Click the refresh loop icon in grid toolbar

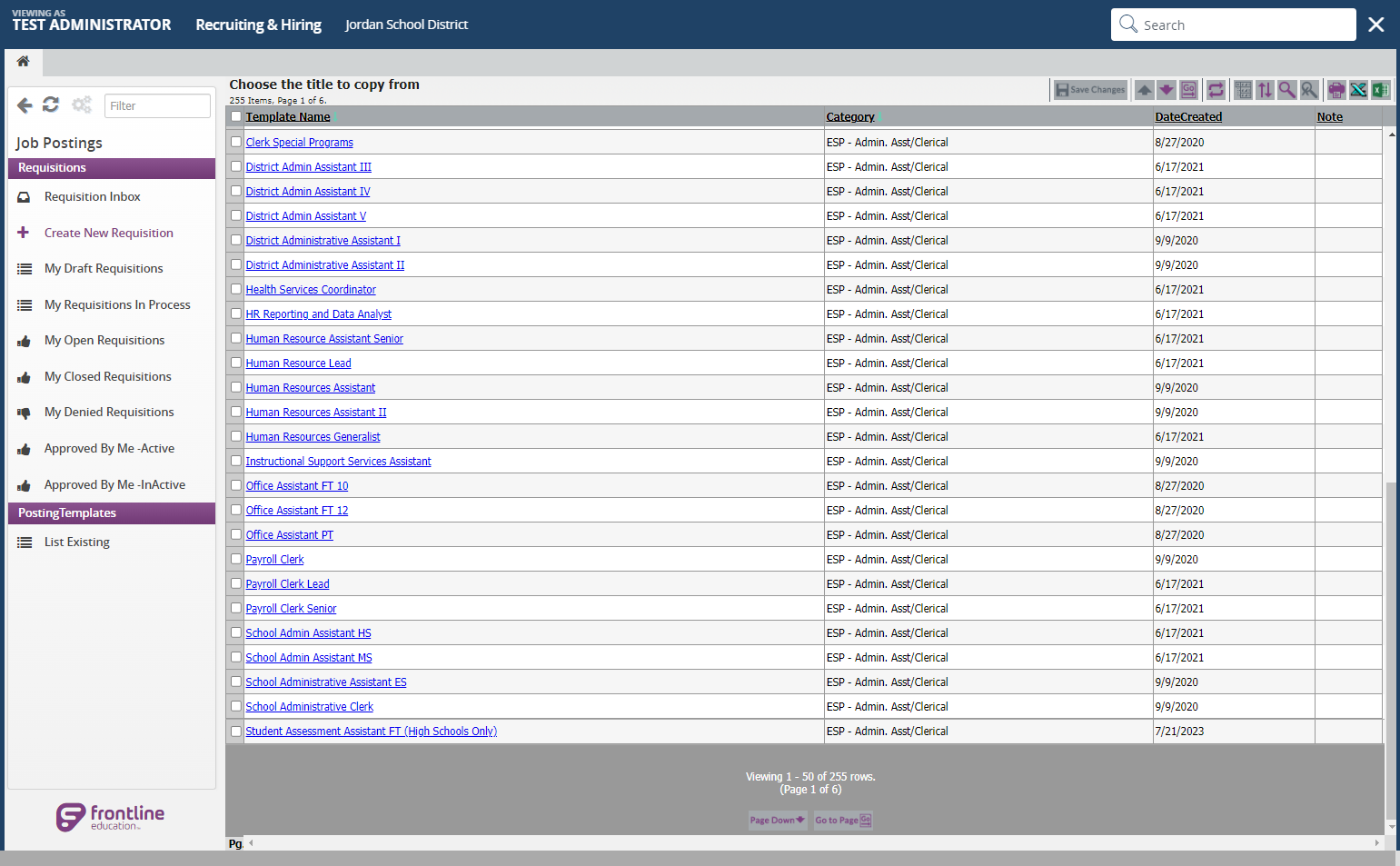(1216, 90)
